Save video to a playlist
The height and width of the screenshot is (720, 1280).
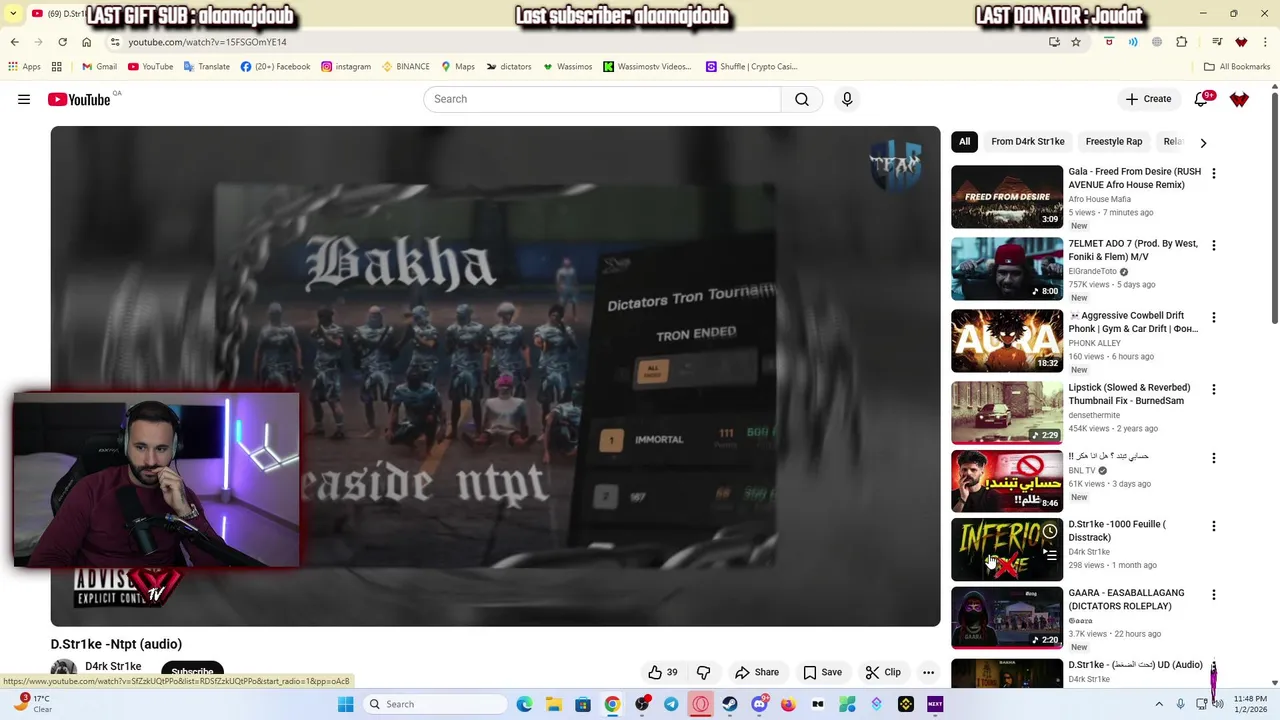[822, 672]
